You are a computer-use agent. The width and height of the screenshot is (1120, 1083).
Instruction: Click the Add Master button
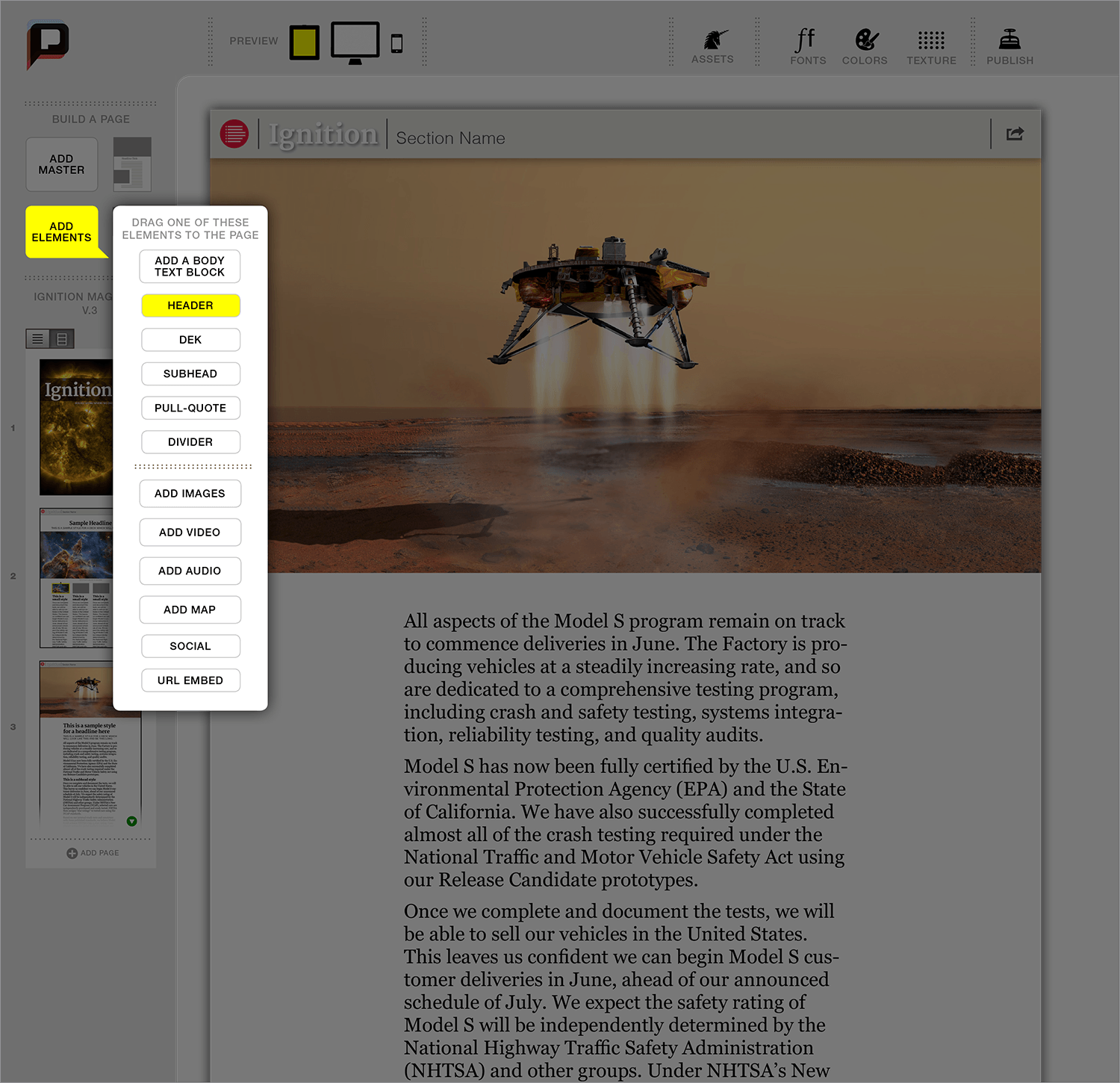tap(62, 164)
